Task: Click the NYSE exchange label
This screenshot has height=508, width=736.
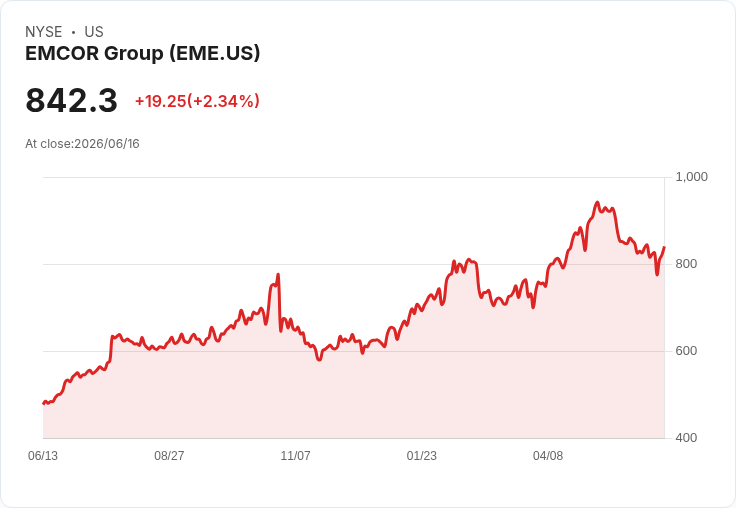Action: [44, 32]
